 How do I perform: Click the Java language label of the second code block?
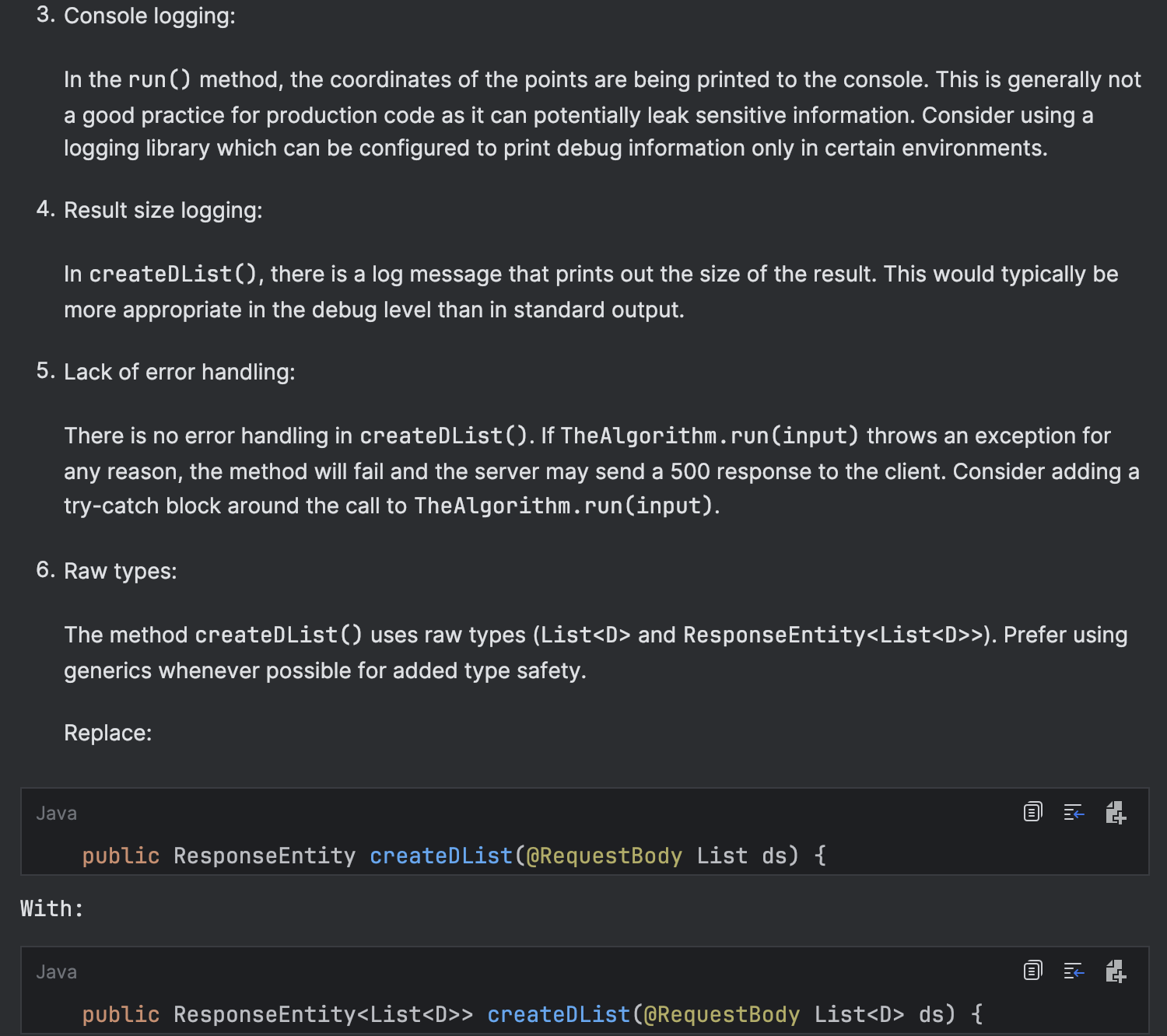click(56, 972)
